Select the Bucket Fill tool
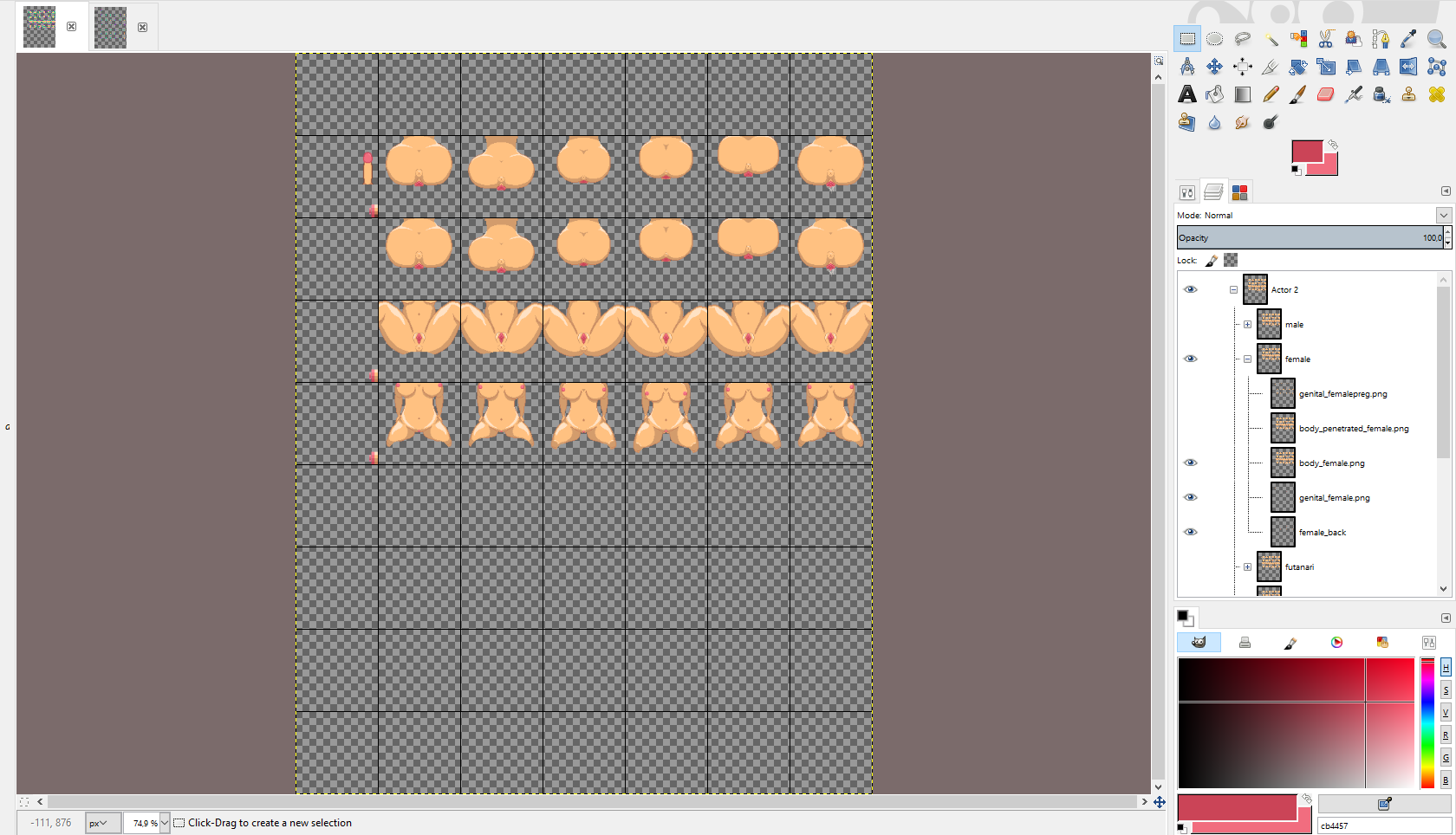 tap(1215, 94)
